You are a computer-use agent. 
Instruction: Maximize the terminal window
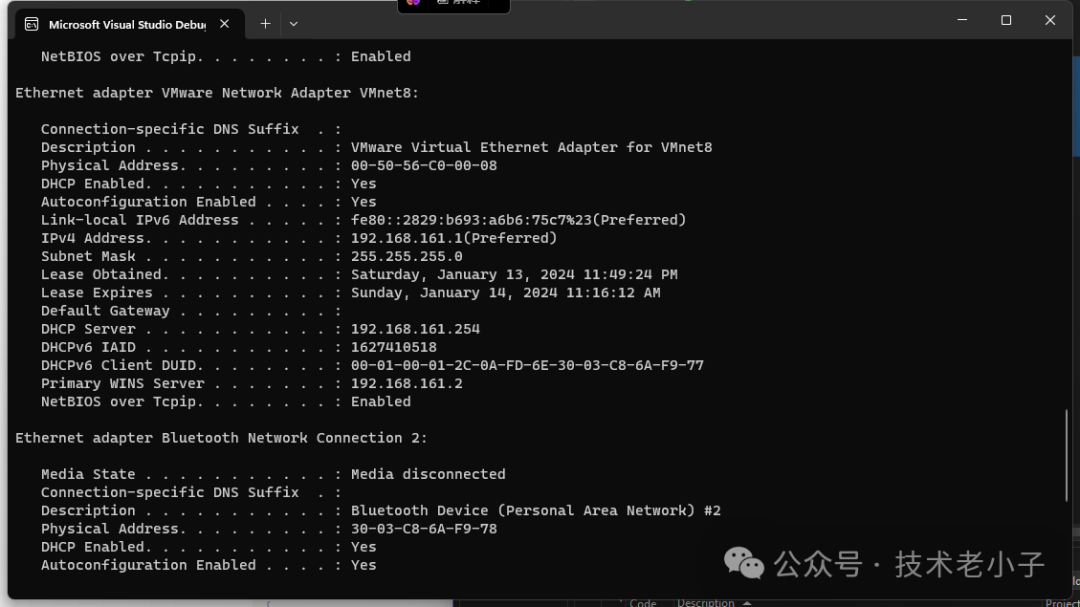(1006, 20)
